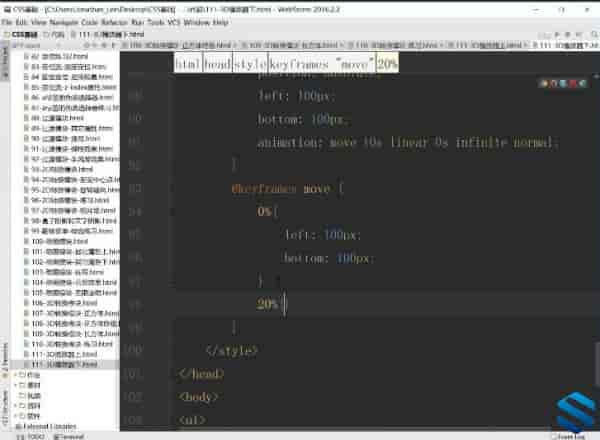Image resolution: width=600 pixels, height=440 pixels.
Task: Open the Edit menu
Action: coord(21,22)
